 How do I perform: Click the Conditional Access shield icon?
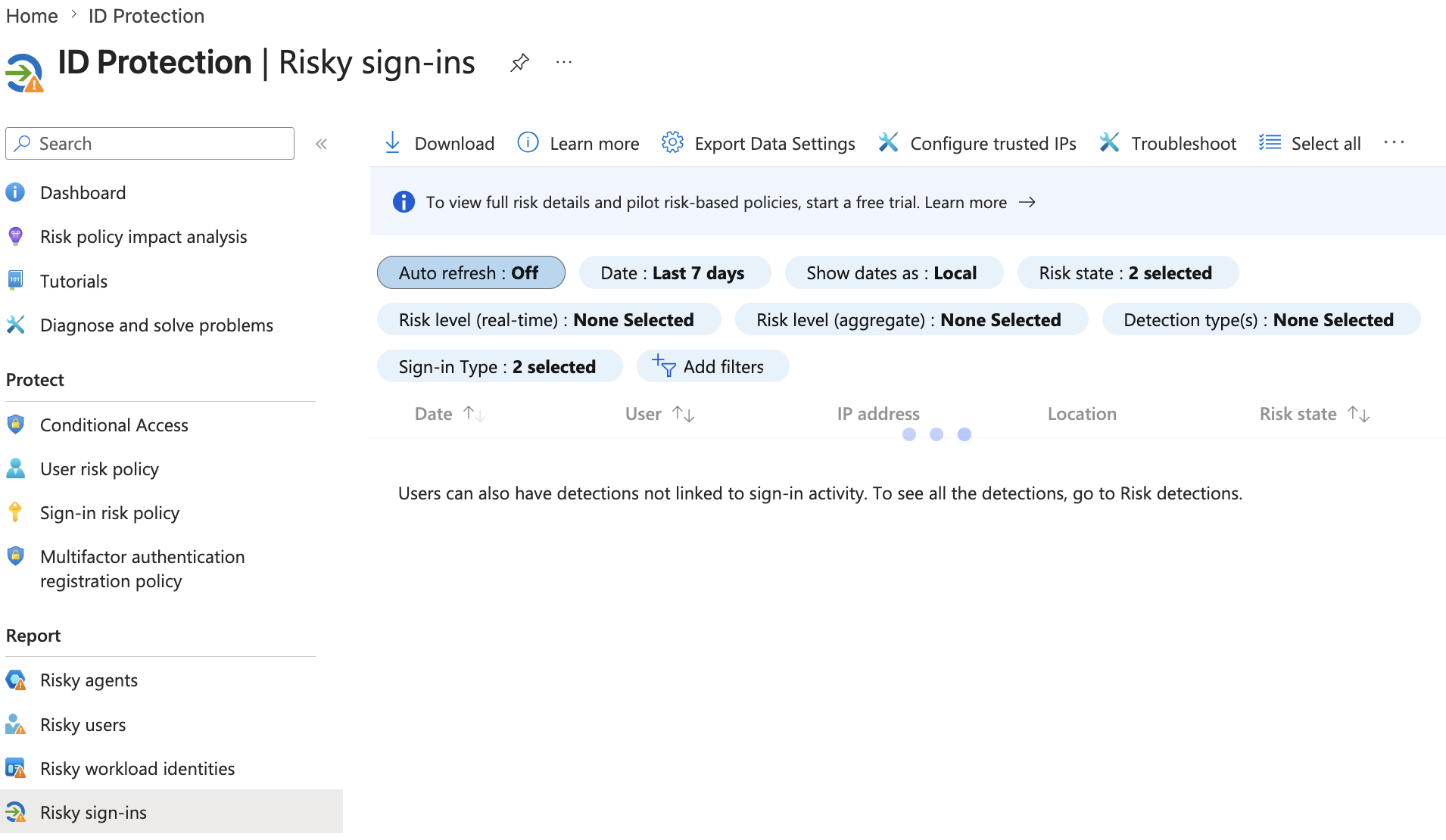(x=15, y=424)
